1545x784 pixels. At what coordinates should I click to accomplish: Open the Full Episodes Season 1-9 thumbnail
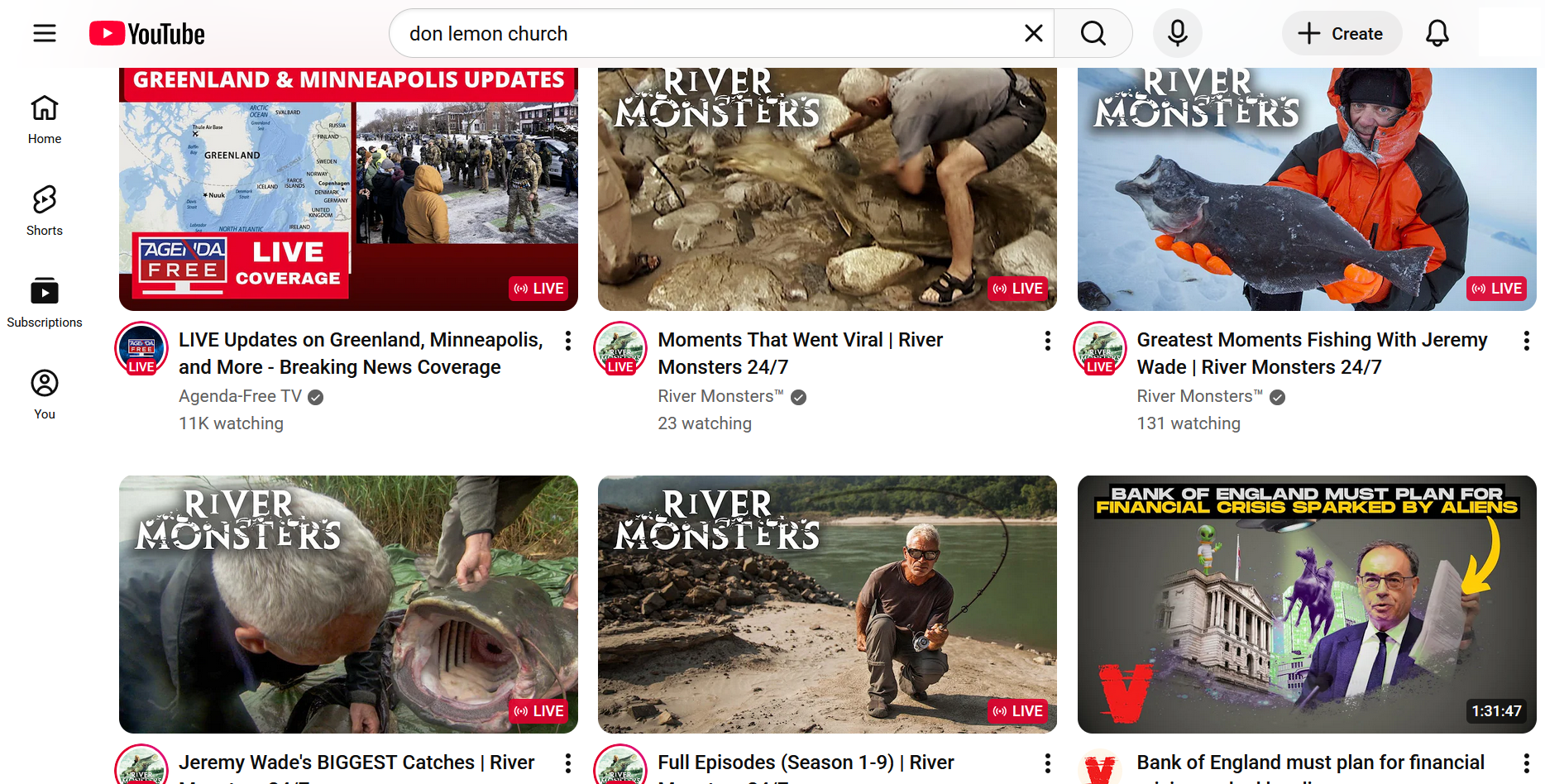coord(827,605)
